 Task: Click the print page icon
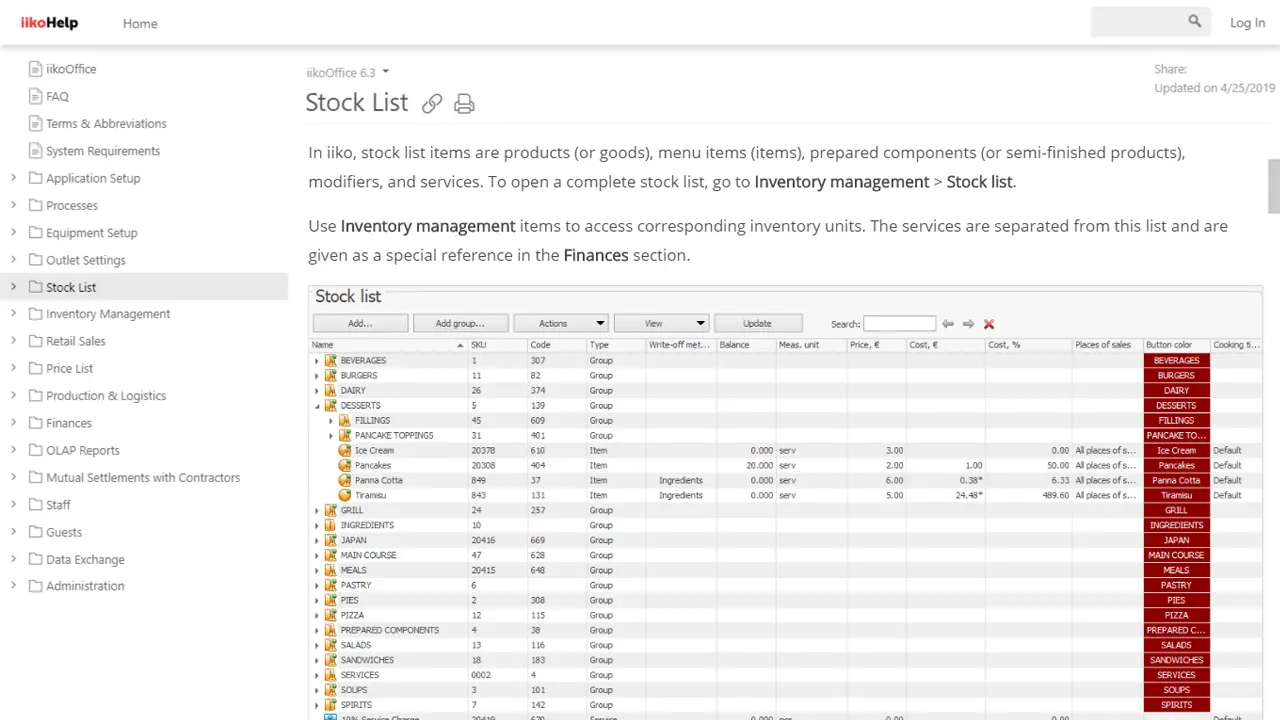[464, 103]
